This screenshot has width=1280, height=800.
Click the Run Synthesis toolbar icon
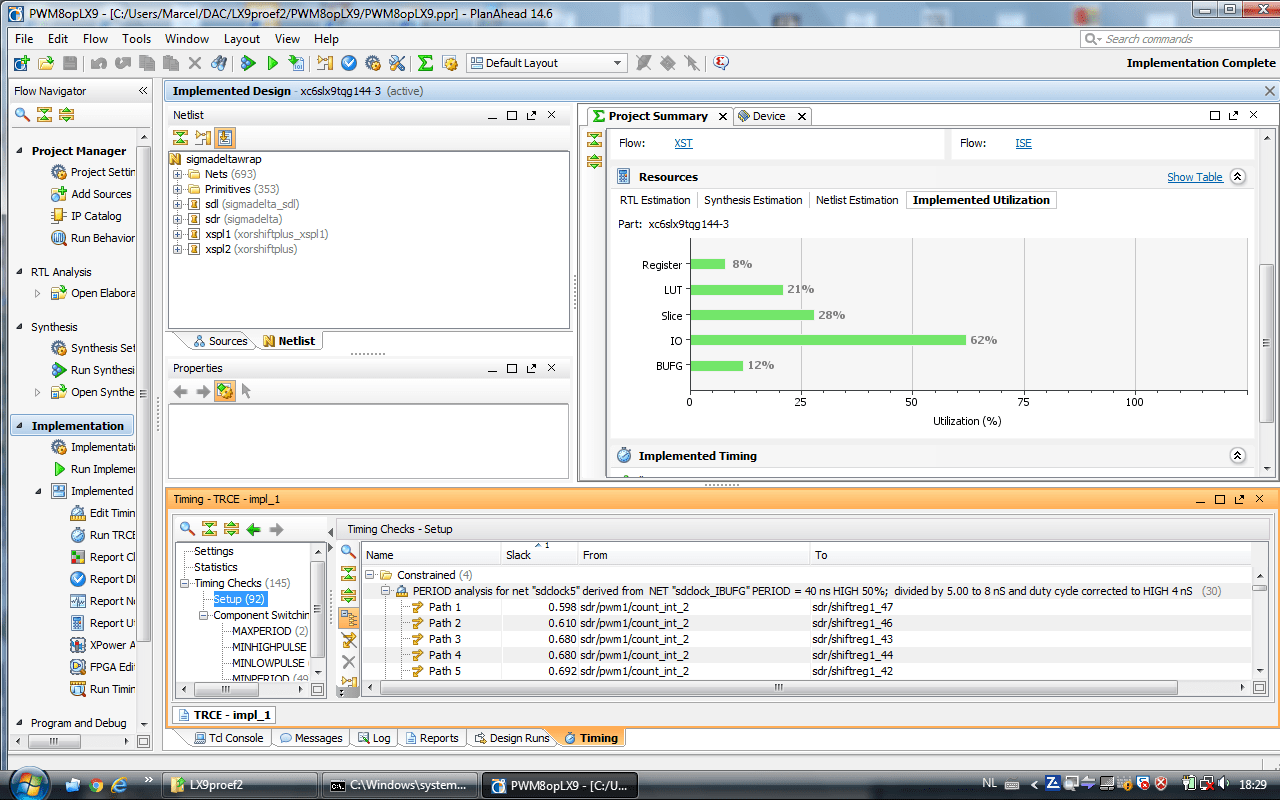coord(248,63)
